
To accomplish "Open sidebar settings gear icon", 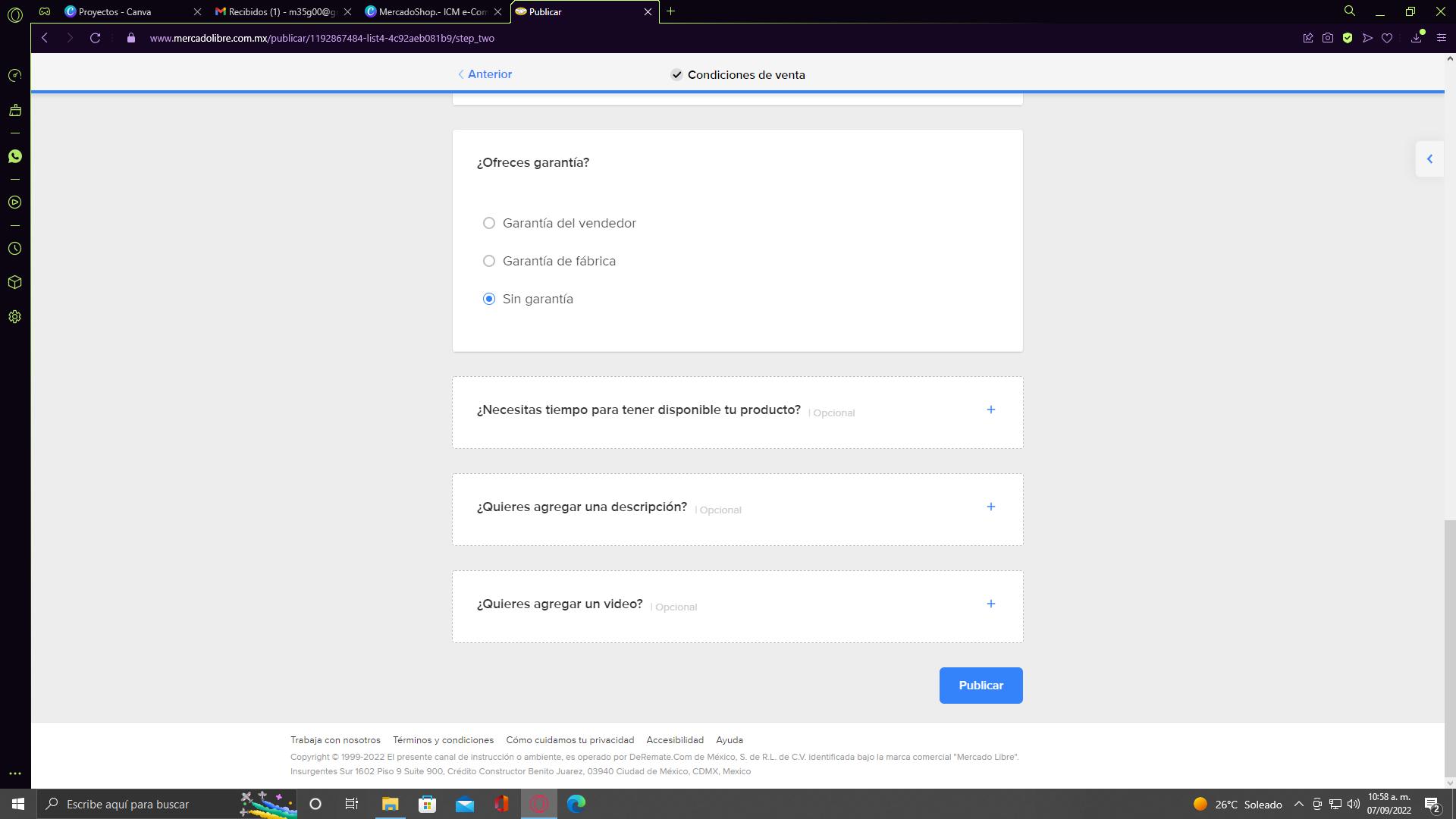I will pyautogui.click(x=14, y=317).
